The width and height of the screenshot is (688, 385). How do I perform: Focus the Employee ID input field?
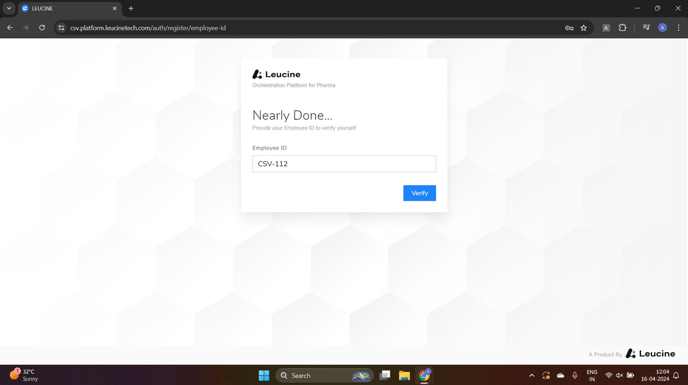click(x=344, y=164)
